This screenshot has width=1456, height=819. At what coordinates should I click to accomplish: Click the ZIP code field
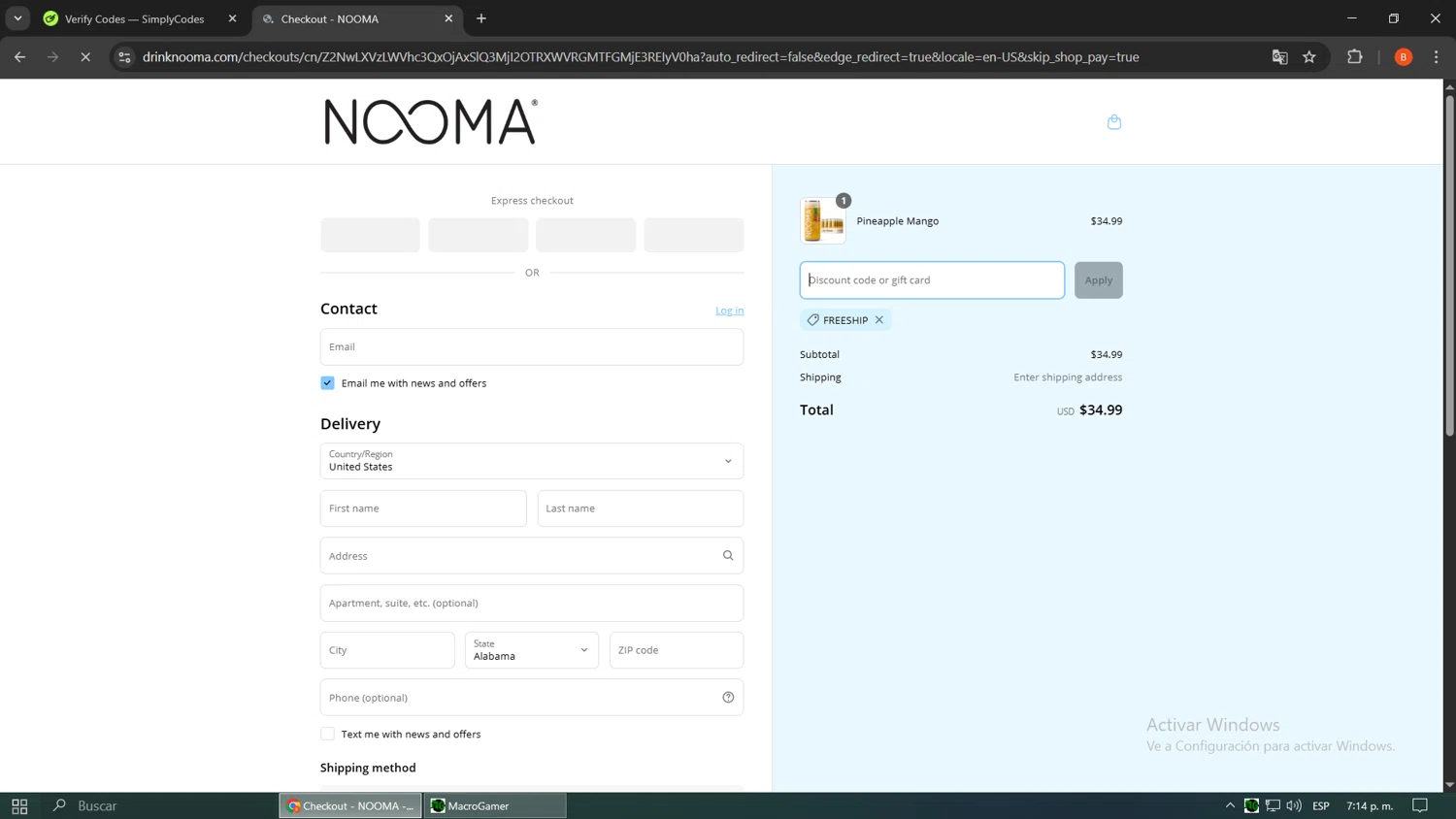click(x=677, y=650)
